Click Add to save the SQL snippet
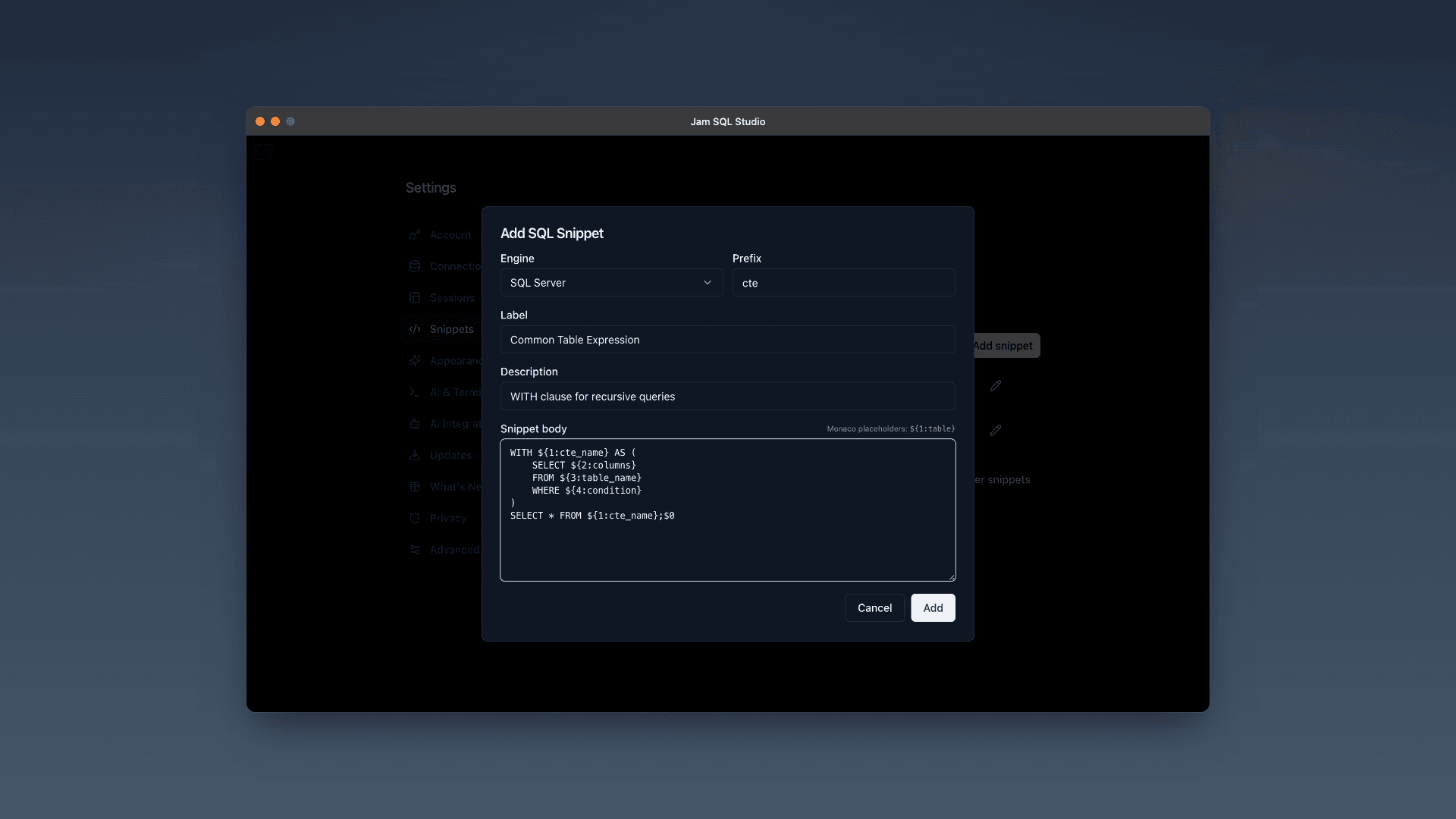The width and height of the screenshot is (1456, 819). point(933,607)
